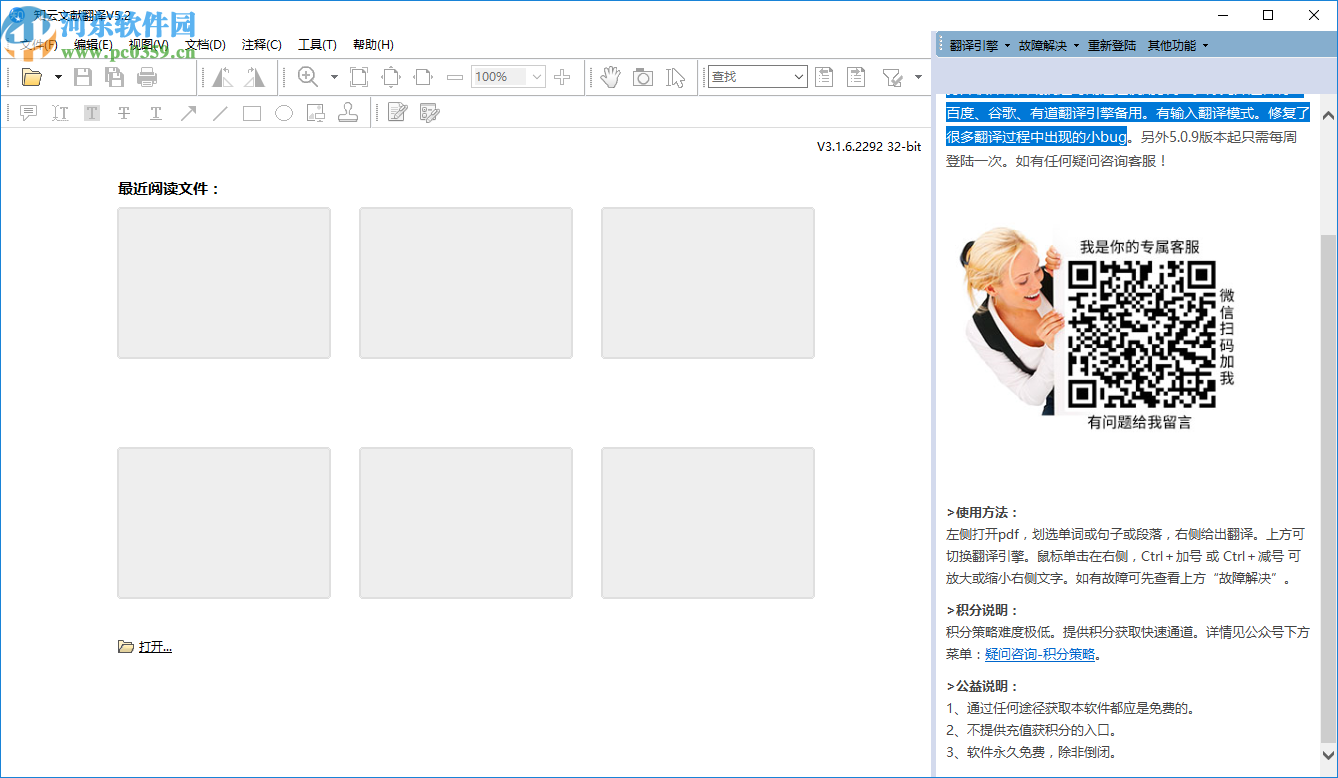The width and height of the screenshot is (1338, 778).
Task: Open the 疑问咨询-积分策略 link
Action: (x=1040, y=655)
